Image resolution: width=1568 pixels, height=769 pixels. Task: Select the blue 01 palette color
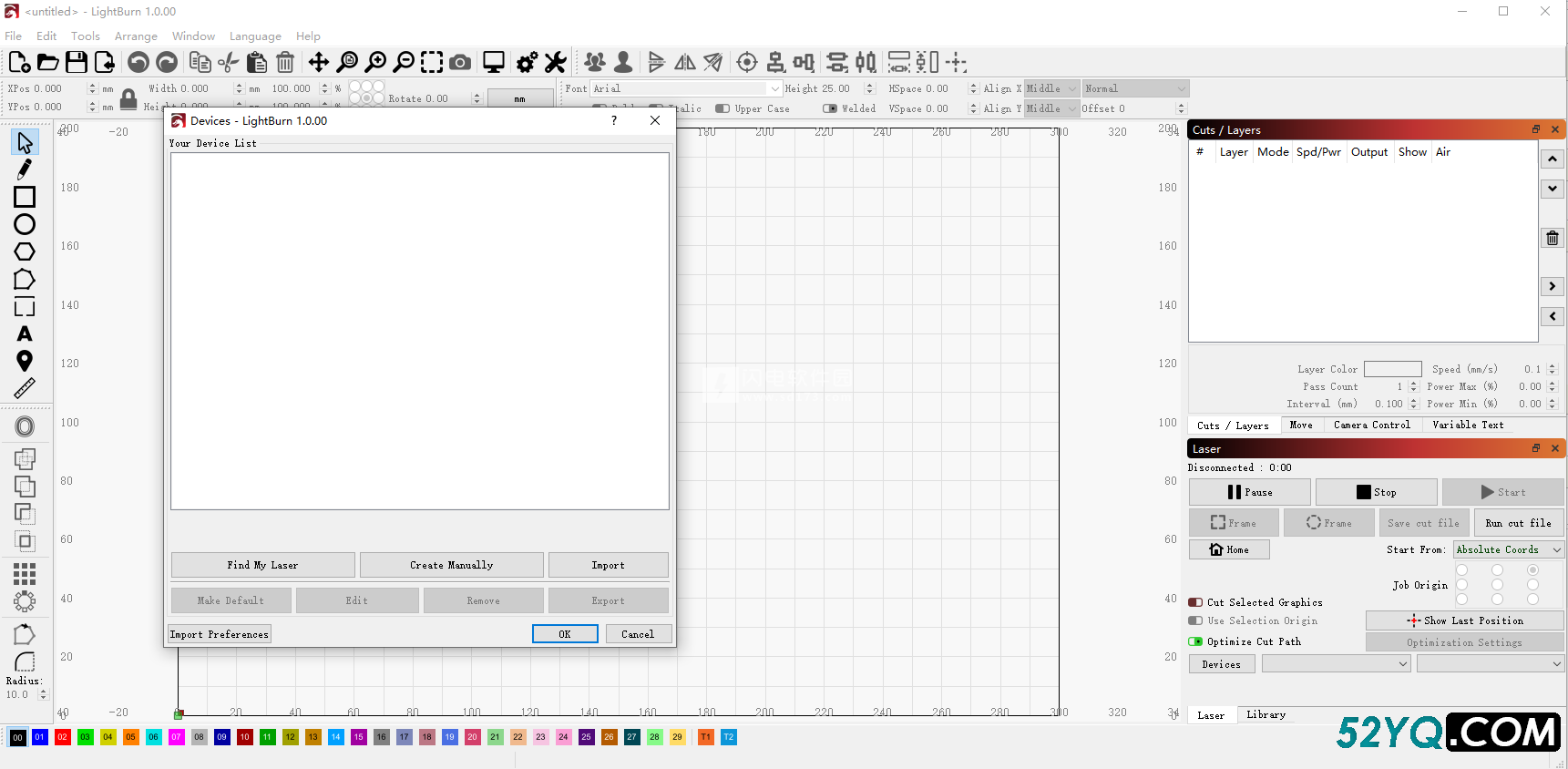coord(40,736)
